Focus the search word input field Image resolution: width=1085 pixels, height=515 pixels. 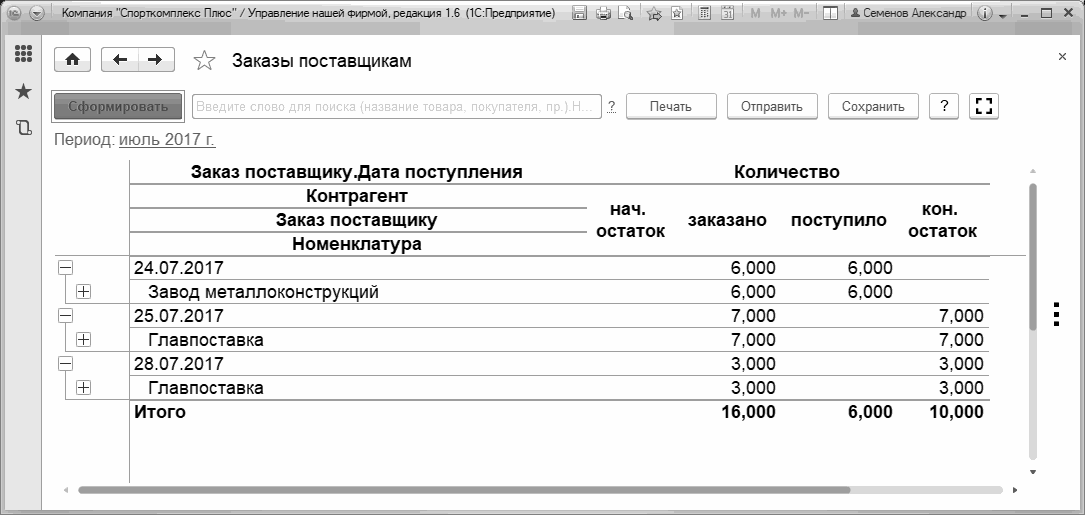[x=396, y=107]
